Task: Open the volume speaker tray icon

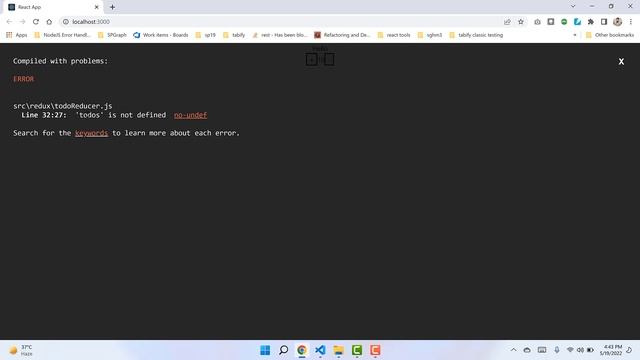Action: [580, 350]
